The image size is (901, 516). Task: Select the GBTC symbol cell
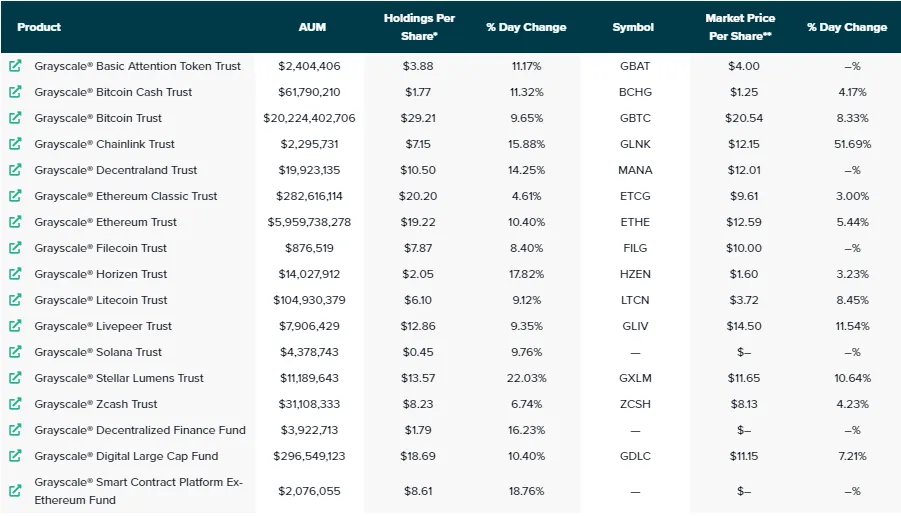[x=635, y=118]
